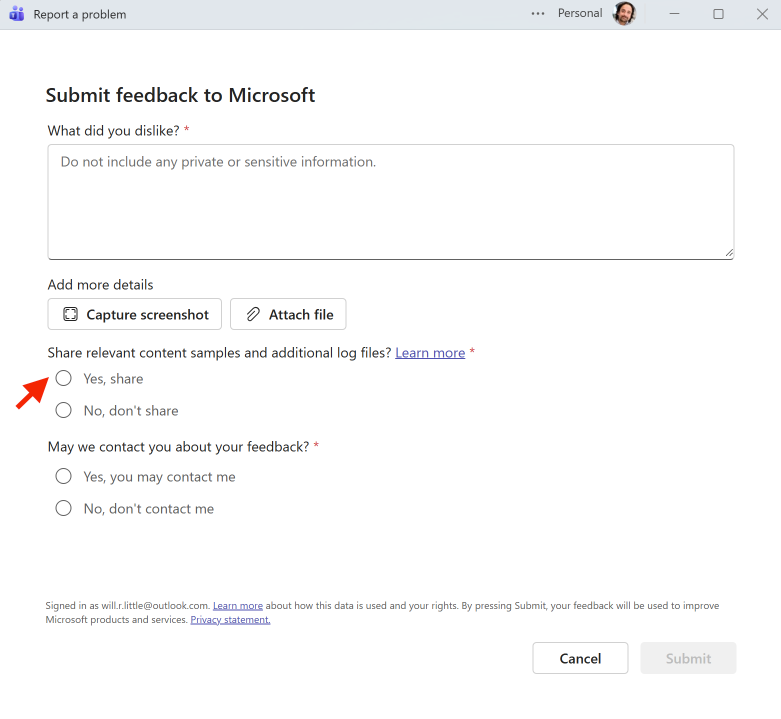Click the text area resize handle
Viewport: 781px width, 719px height.
729,254
